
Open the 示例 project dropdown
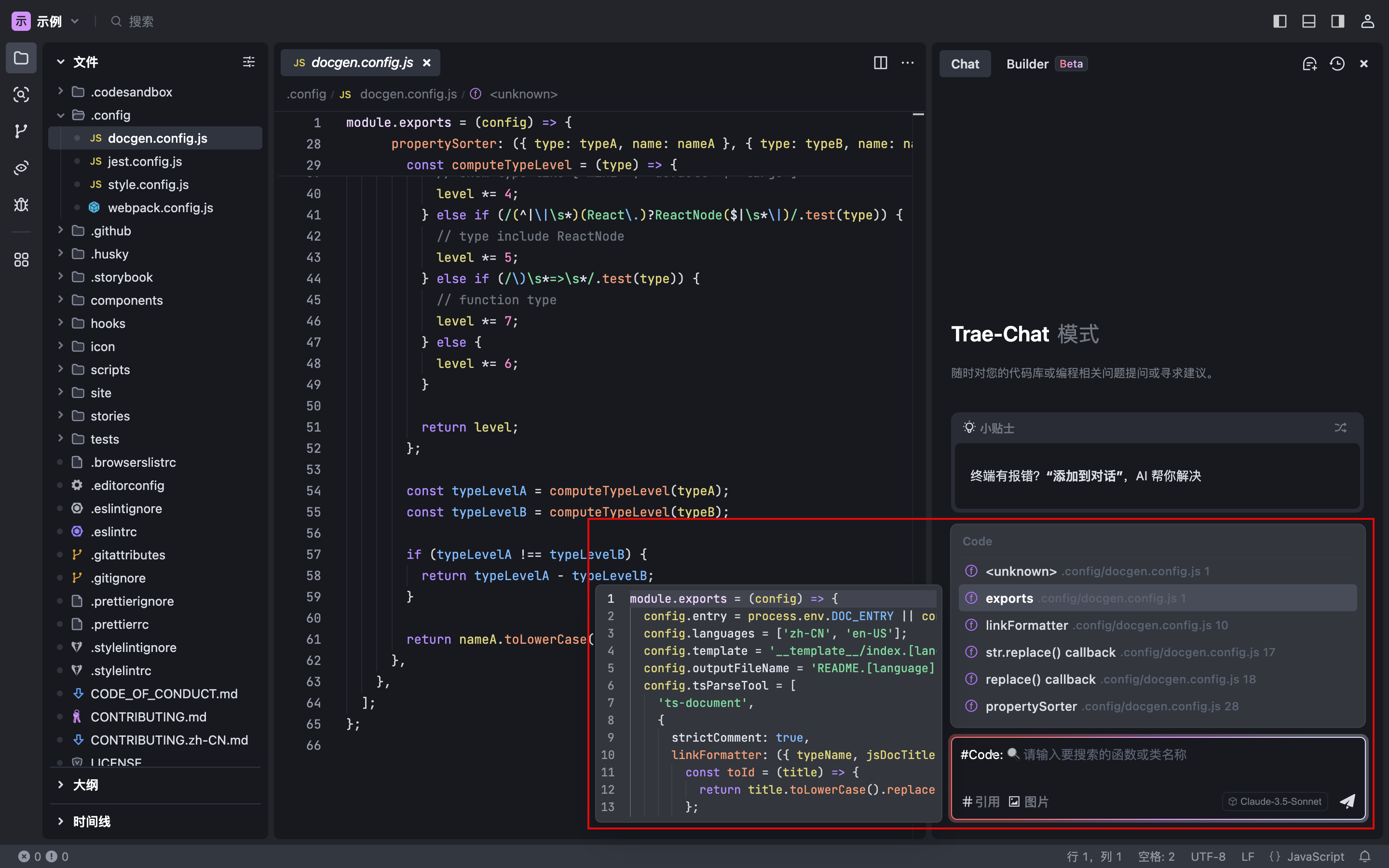pyautogui.click(x=46, y=21)
